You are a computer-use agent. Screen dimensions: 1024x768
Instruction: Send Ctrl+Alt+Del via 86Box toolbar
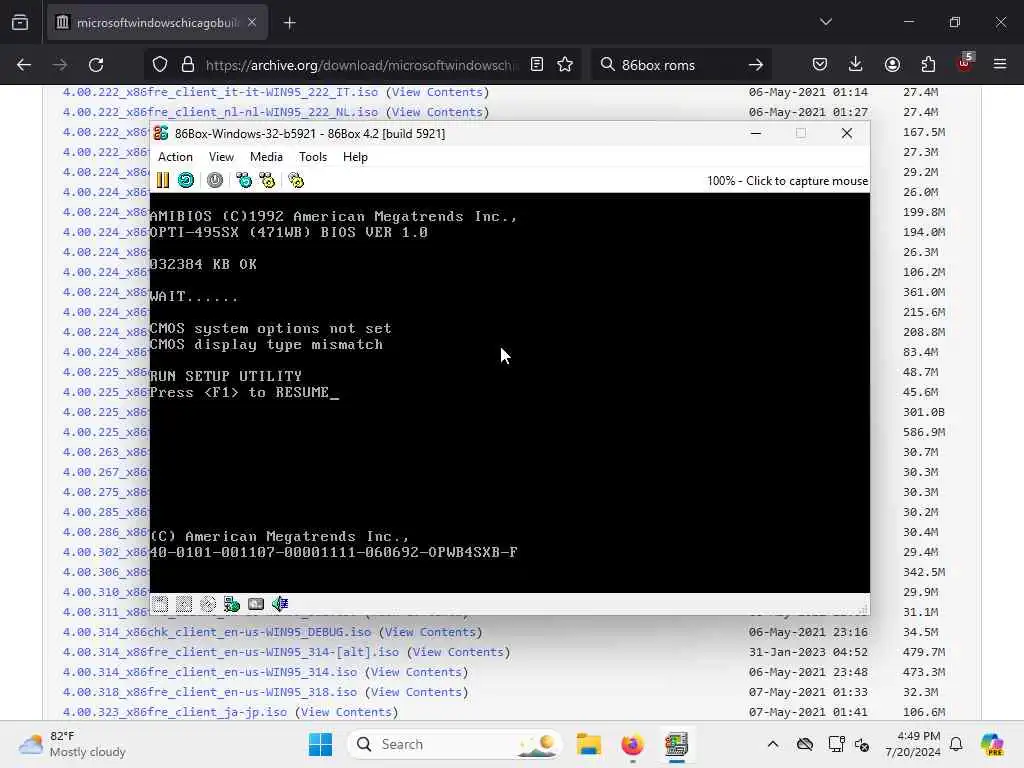tap(244, 180)
